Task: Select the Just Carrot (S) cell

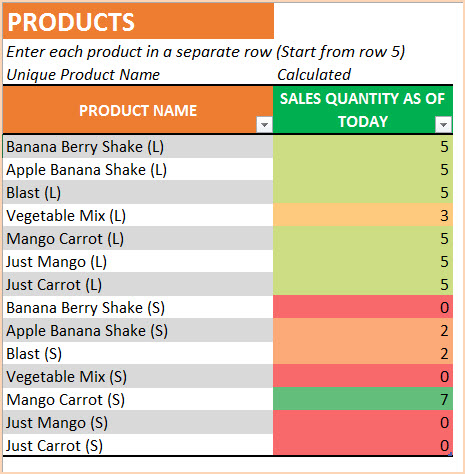Action: 138,445
